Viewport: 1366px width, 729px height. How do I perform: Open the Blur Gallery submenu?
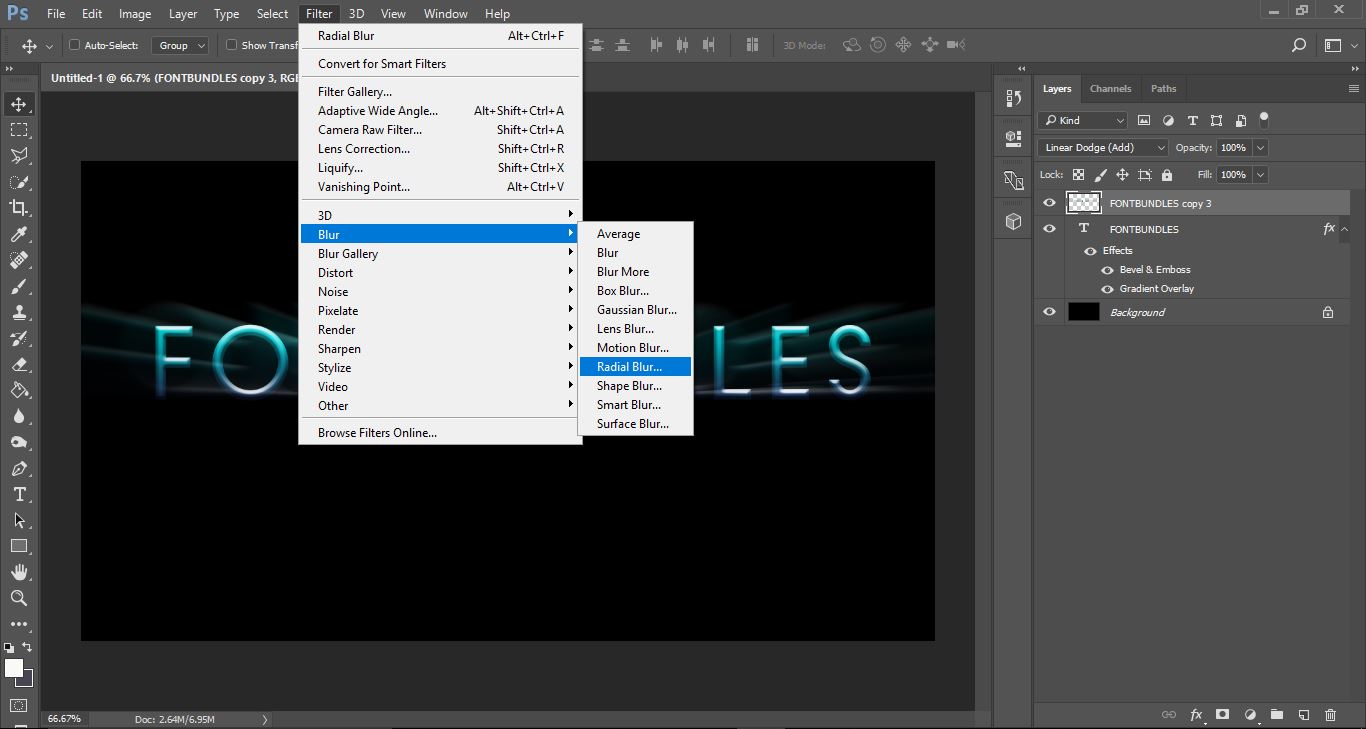pos(440,254)
